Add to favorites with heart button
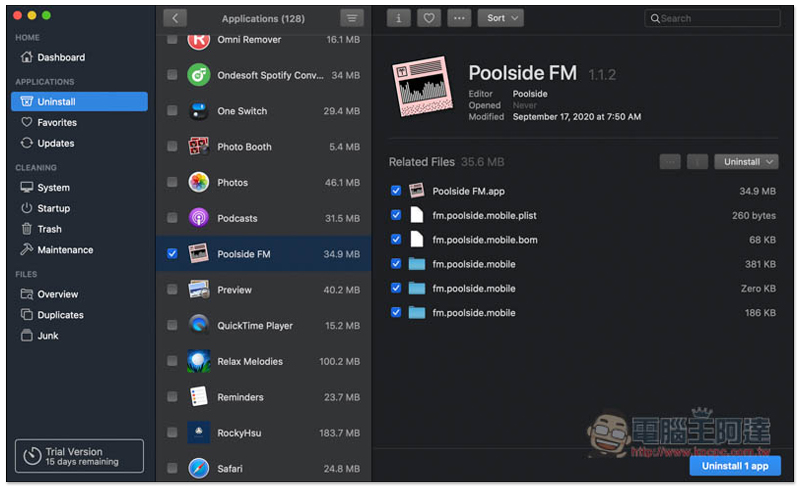 click(429, 18)
